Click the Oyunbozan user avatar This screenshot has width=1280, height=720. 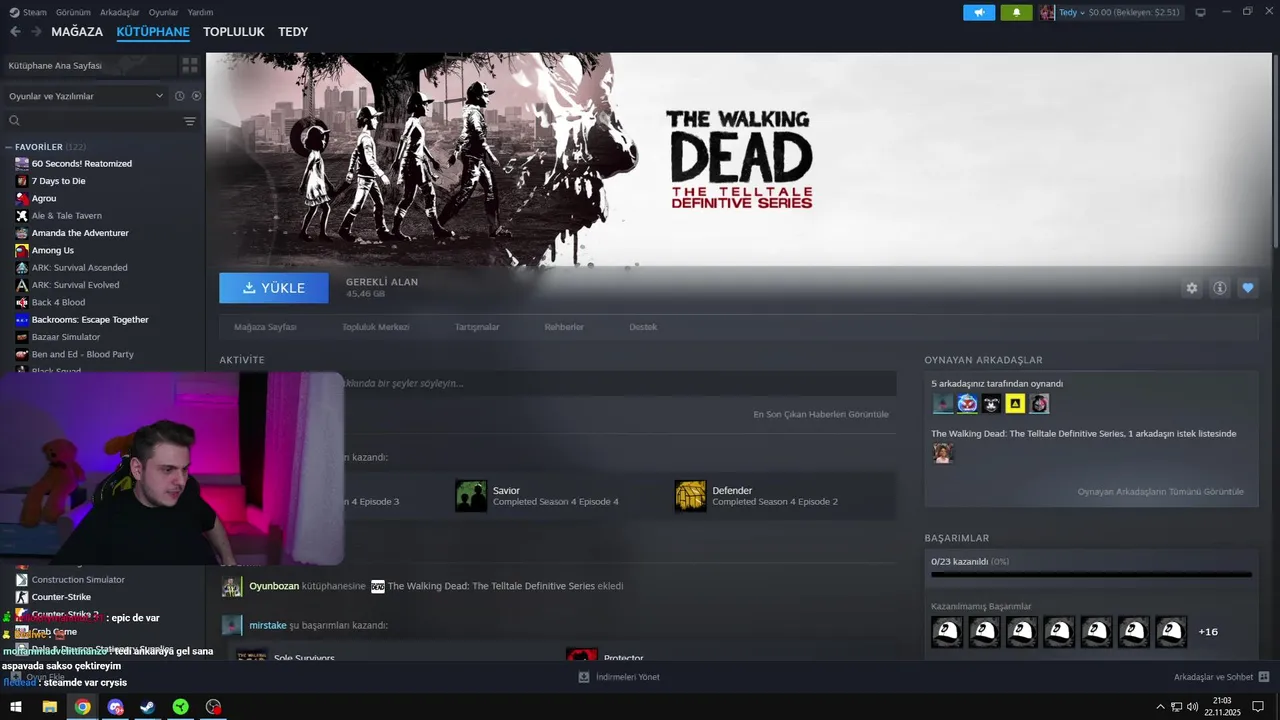tap(232, 587)
